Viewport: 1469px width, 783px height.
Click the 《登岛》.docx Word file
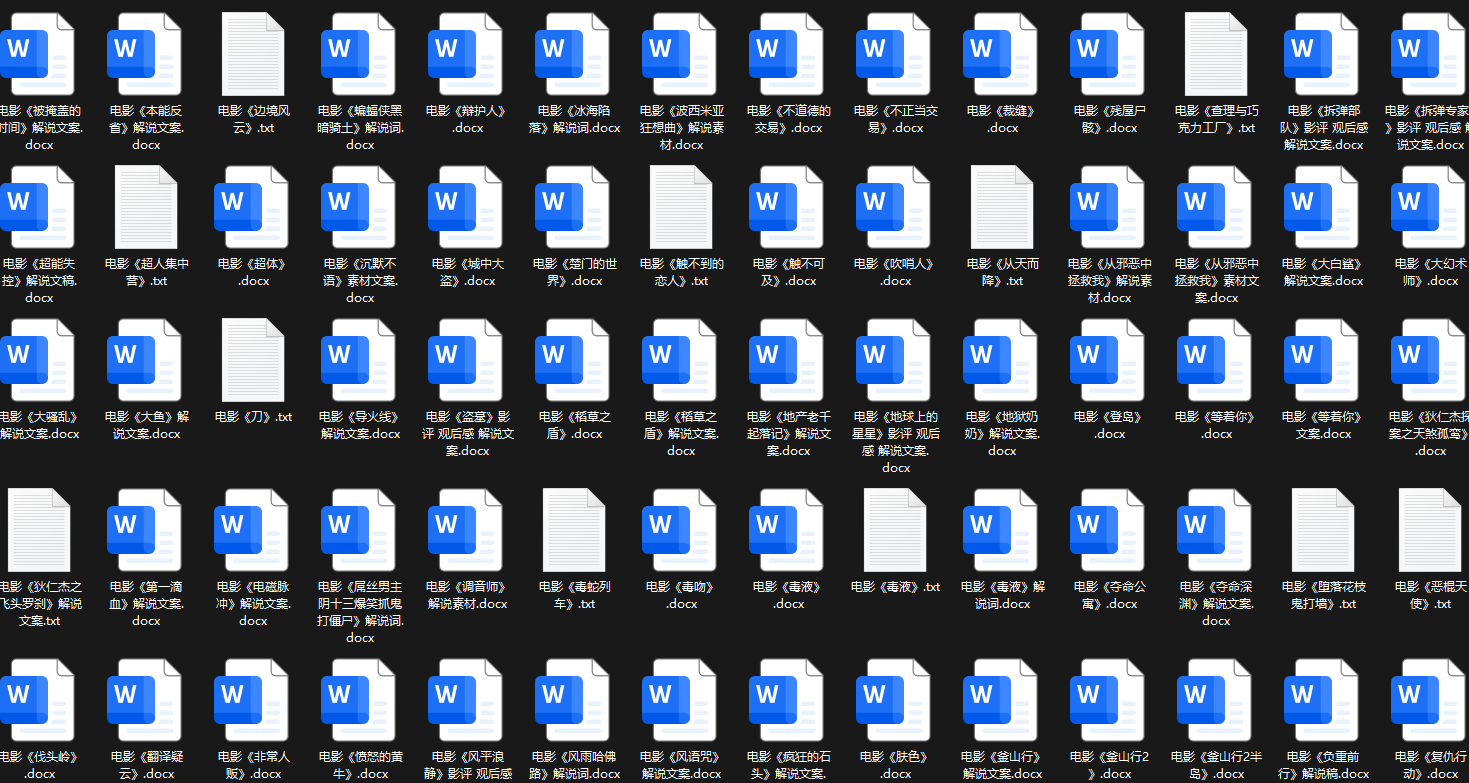(x=1109, y=359)
